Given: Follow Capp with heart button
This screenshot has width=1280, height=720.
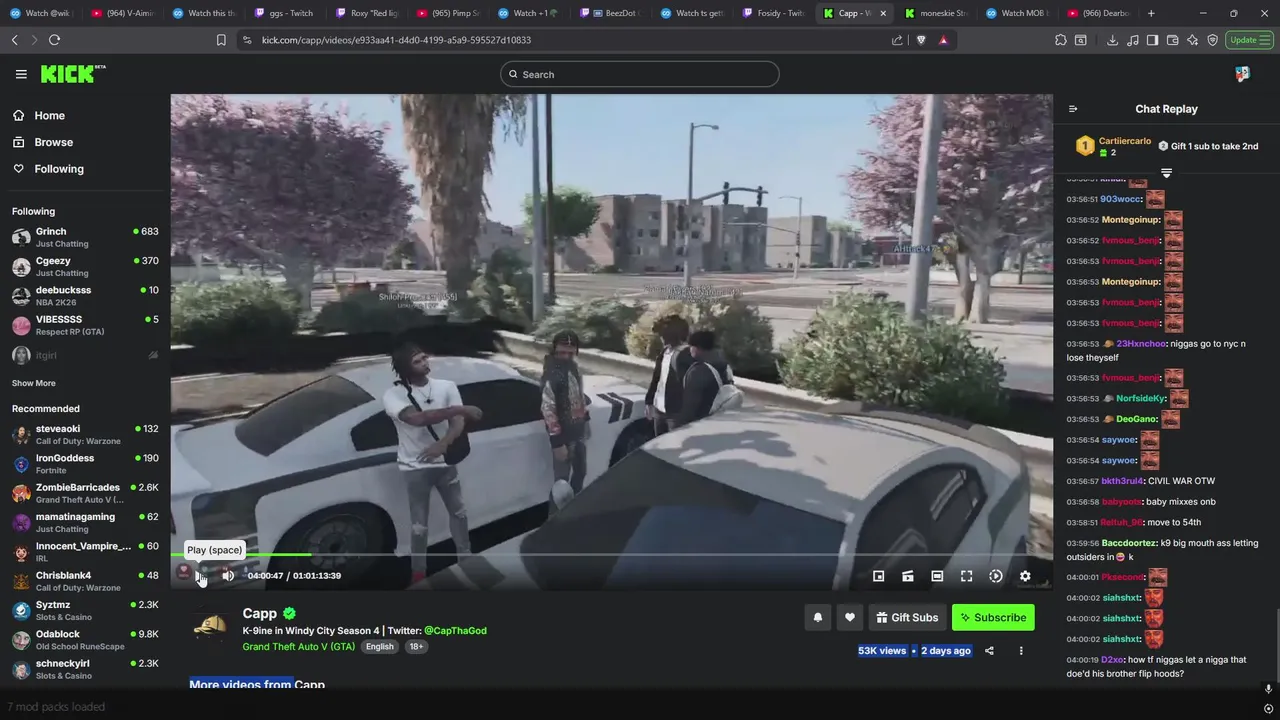Looking at the screenshot, I should 850,617.
